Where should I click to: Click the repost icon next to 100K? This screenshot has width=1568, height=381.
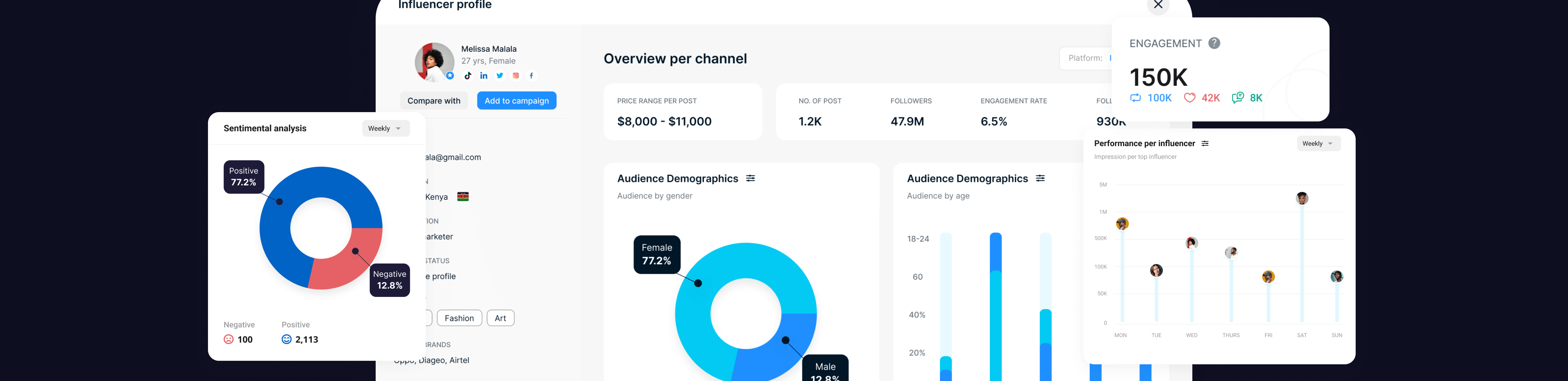1135,97
